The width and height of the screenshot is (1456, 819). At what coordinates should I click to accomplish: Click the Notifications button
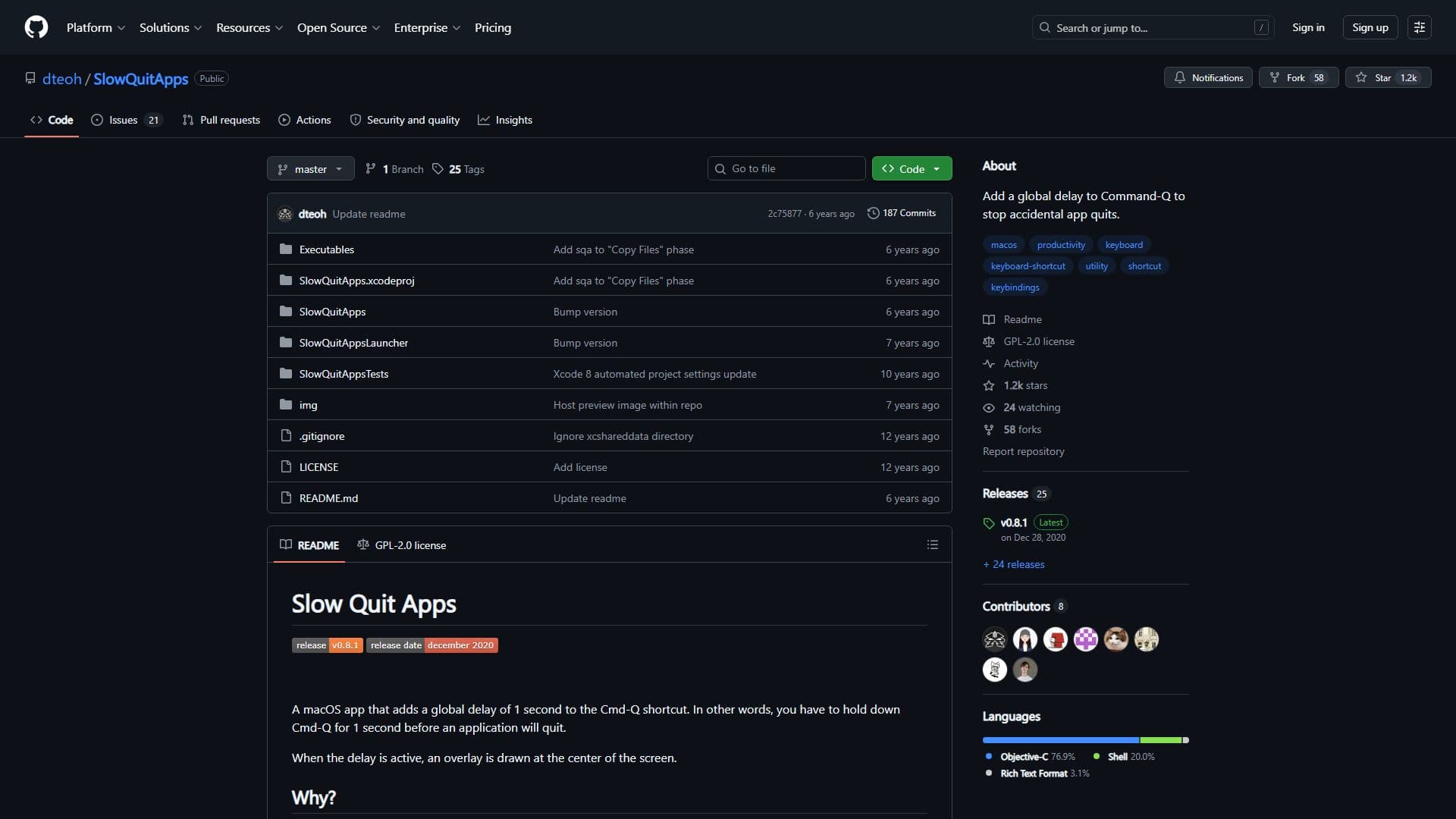coord(1209,77)
